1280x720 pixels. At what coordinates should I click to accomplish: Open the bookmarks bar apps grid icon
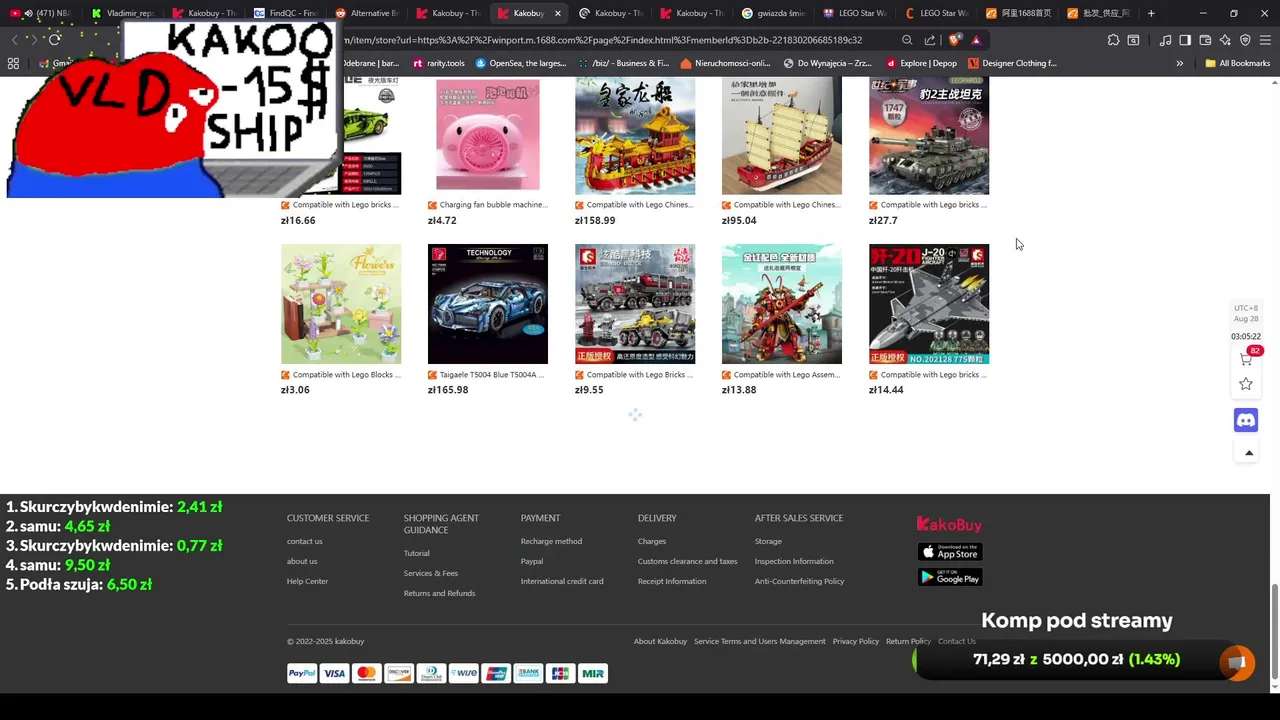tap(13, 63)
